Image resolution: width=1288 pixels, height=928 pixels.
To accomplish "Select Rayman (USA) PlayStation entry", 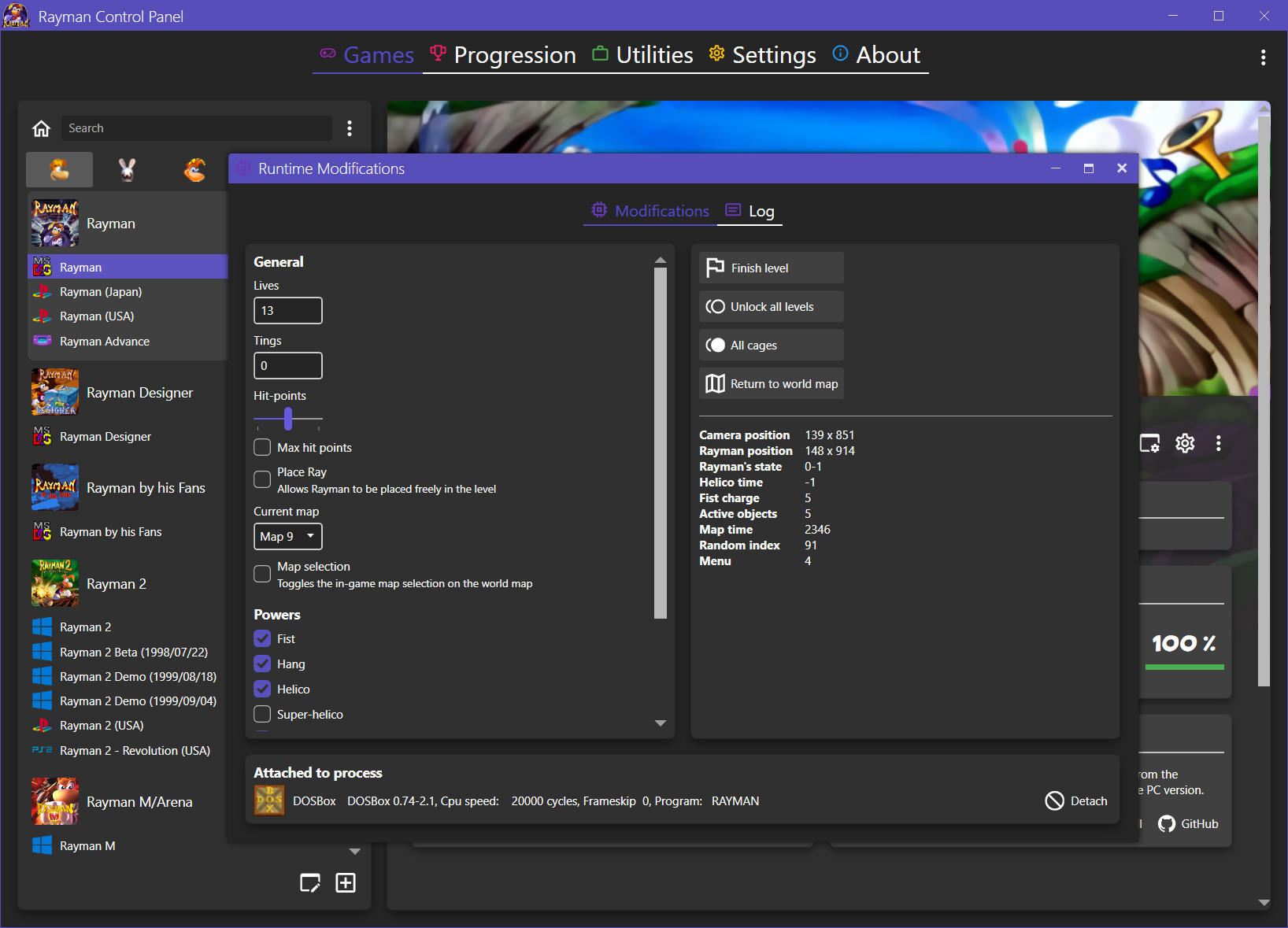I will pos(128,316).
